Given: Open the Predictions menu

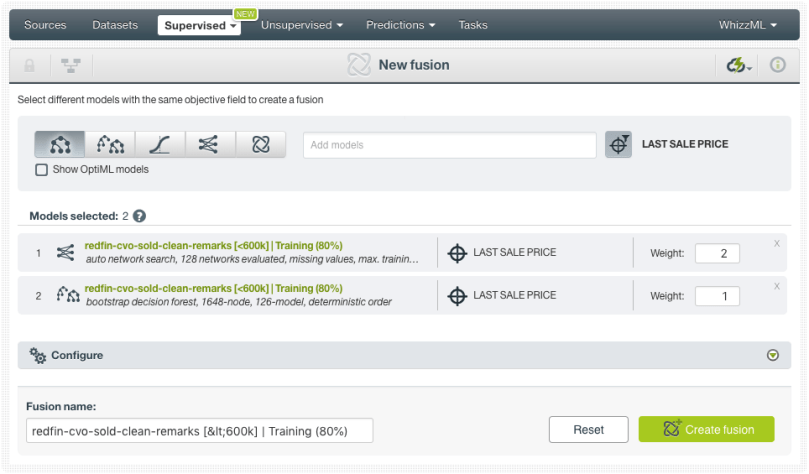Looking at the screenshot, I should click(400, 25).
